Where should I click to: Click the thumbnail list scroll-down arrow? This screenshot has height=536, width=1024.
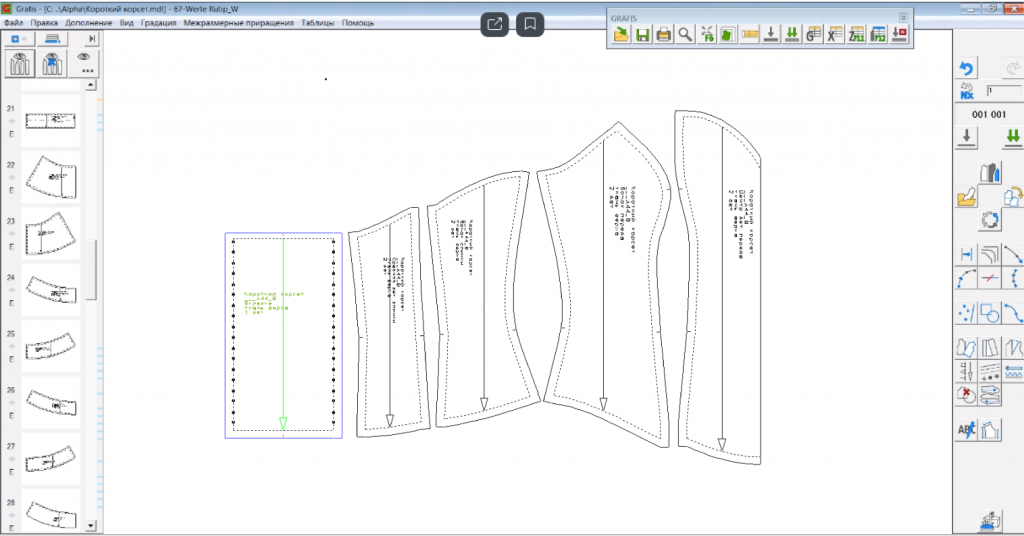click(x=91, y=525)
